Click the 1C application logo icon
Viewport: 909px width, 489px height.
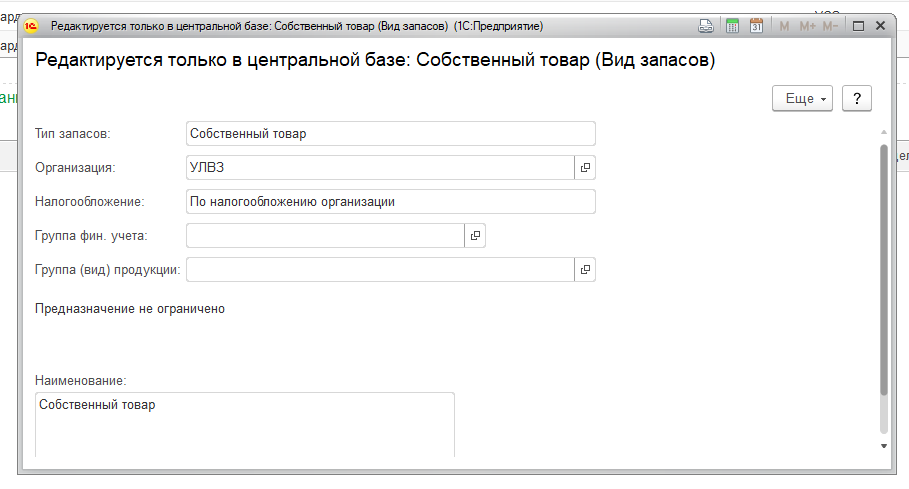31,26
